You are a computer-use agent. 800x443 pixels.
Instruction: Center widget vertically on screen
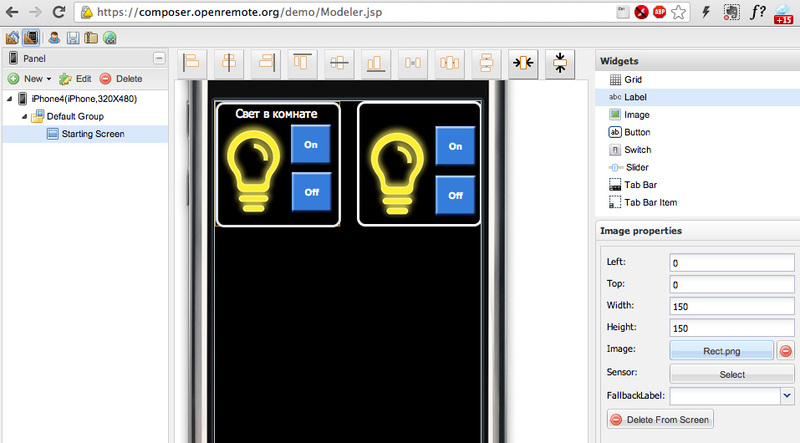[x=560, y=63]
